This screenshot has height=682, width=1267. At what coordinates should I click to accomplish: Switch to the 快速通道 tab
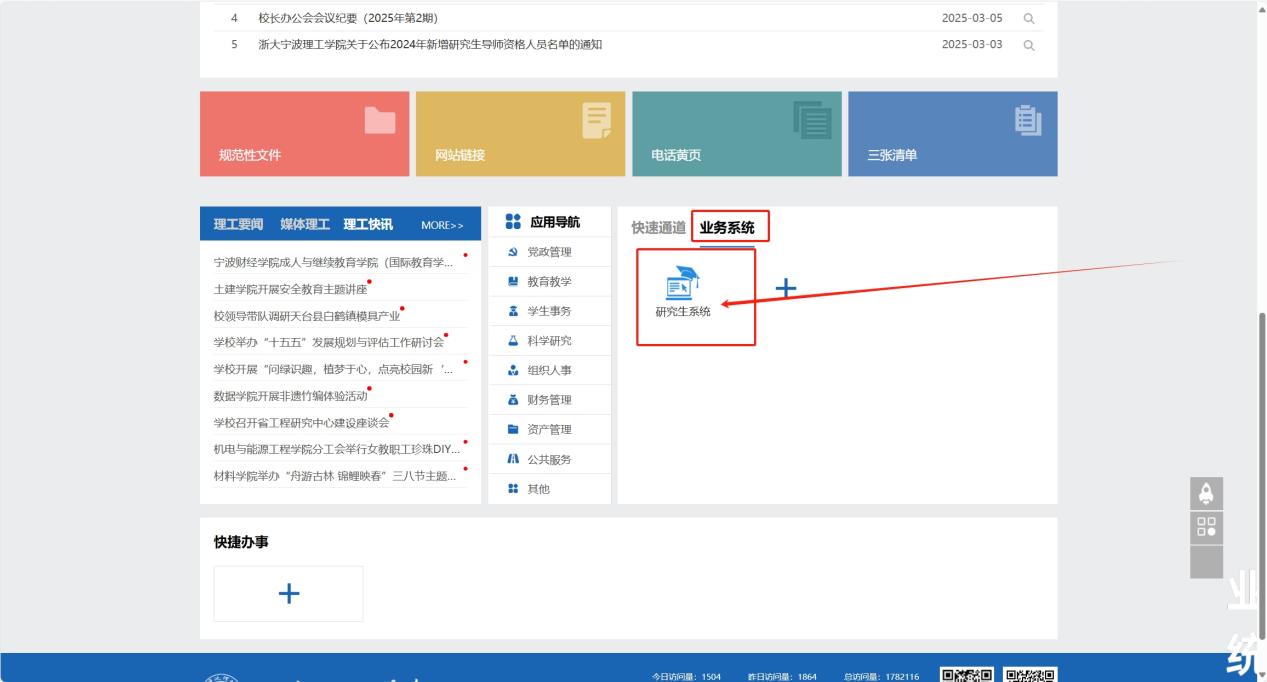coord(658,228)
